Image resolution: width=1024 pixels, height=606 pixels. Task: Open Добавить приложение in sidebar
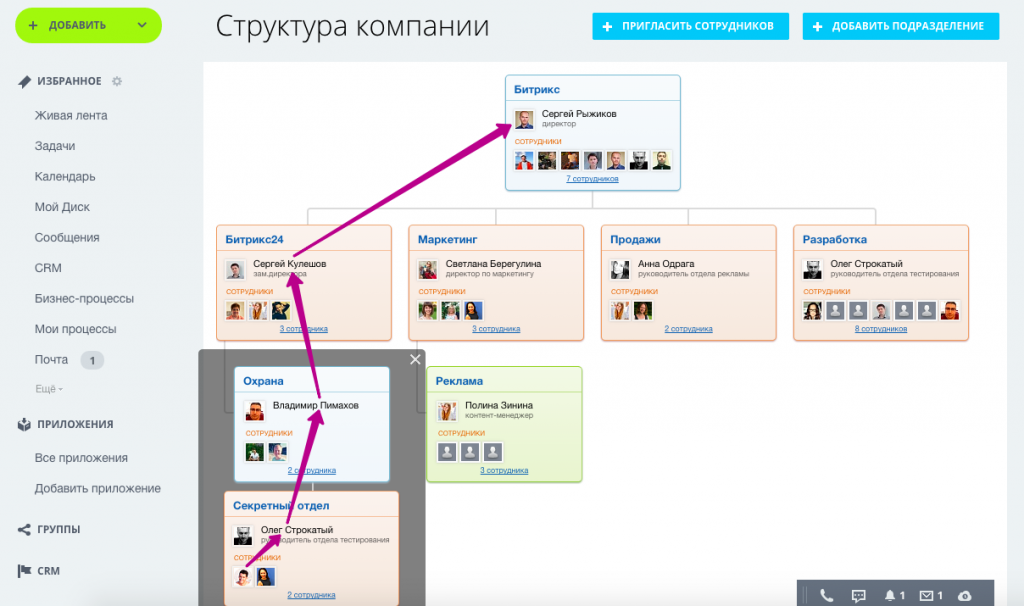point(98,488)
